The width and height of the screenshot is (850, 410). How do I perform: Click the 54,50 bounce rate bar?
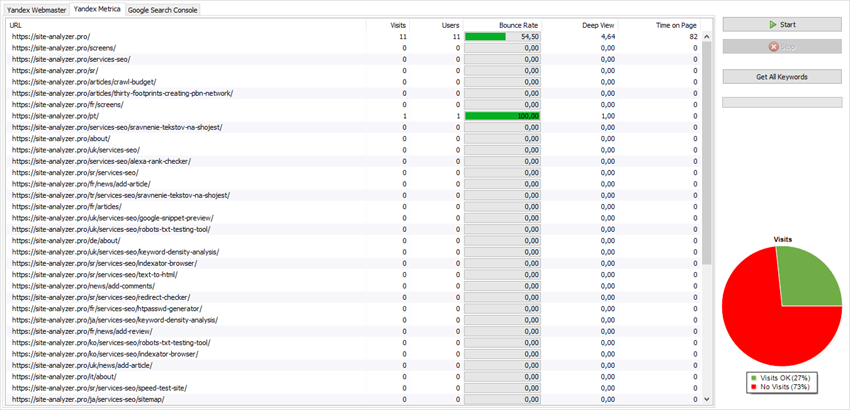point(503,36)
